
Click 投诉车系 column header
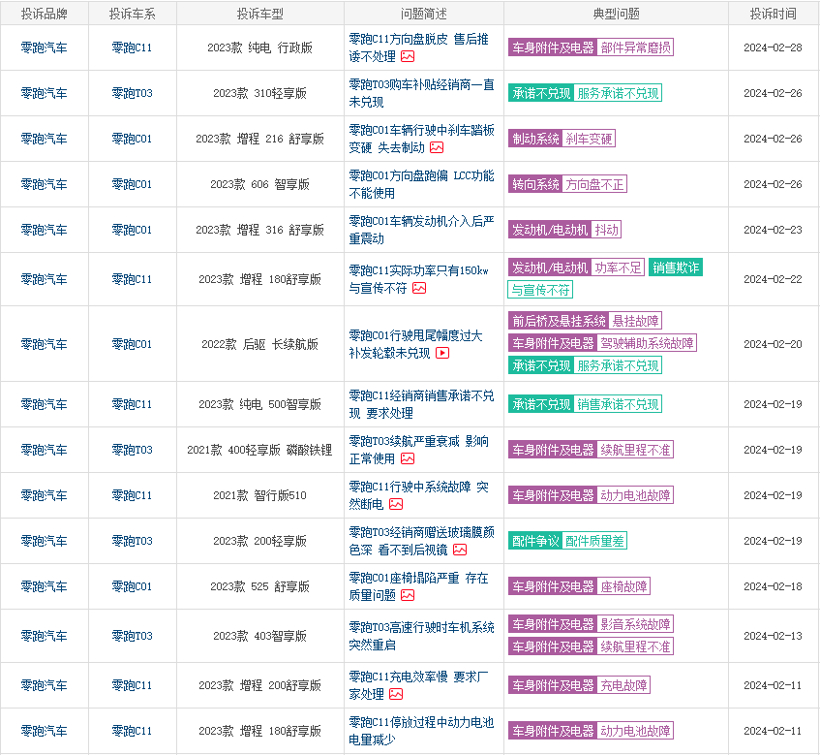pyautogui.click(x=132, y=14)
